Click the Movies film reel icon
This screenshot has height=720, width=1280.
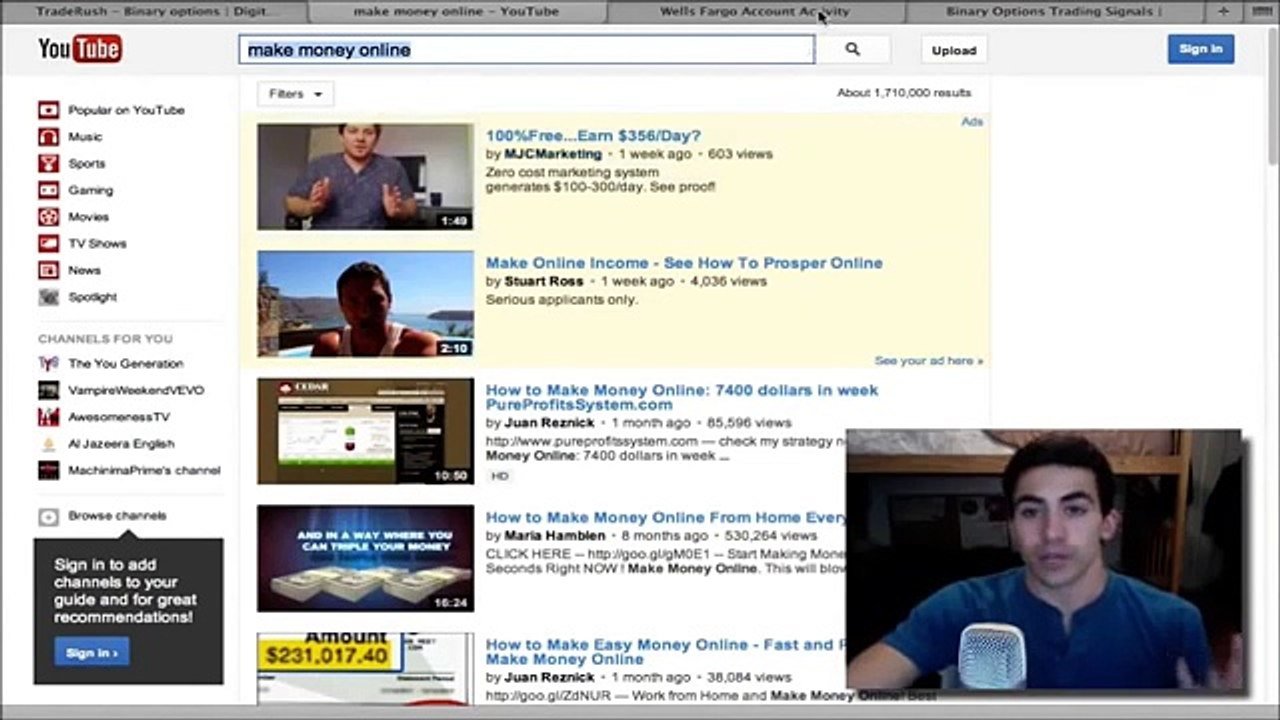(48, 217)
